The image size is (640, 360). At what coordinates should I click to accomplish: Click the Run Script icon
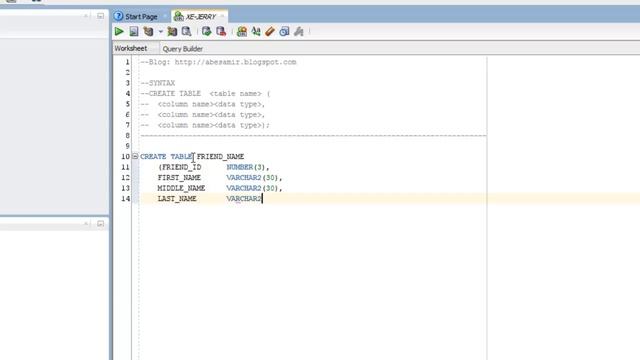coord(134,31)
